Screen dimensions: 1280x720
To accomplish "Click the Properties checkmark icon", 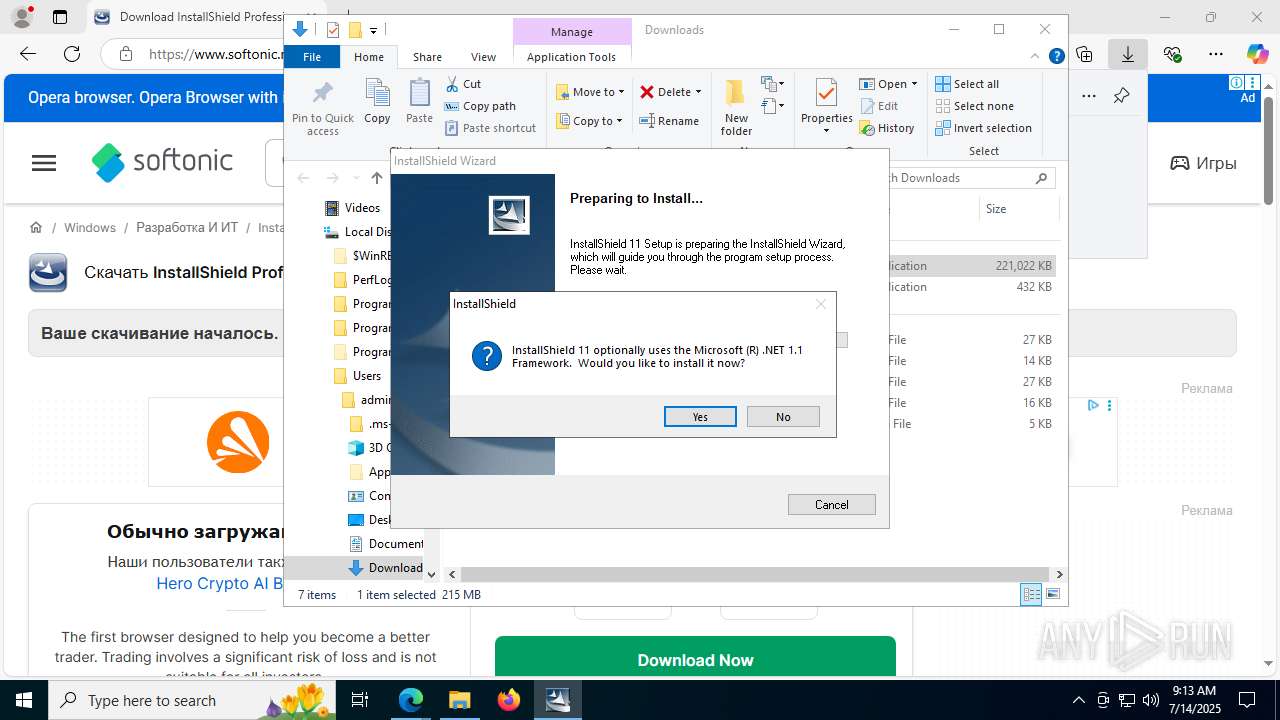I will coord(826,94).
